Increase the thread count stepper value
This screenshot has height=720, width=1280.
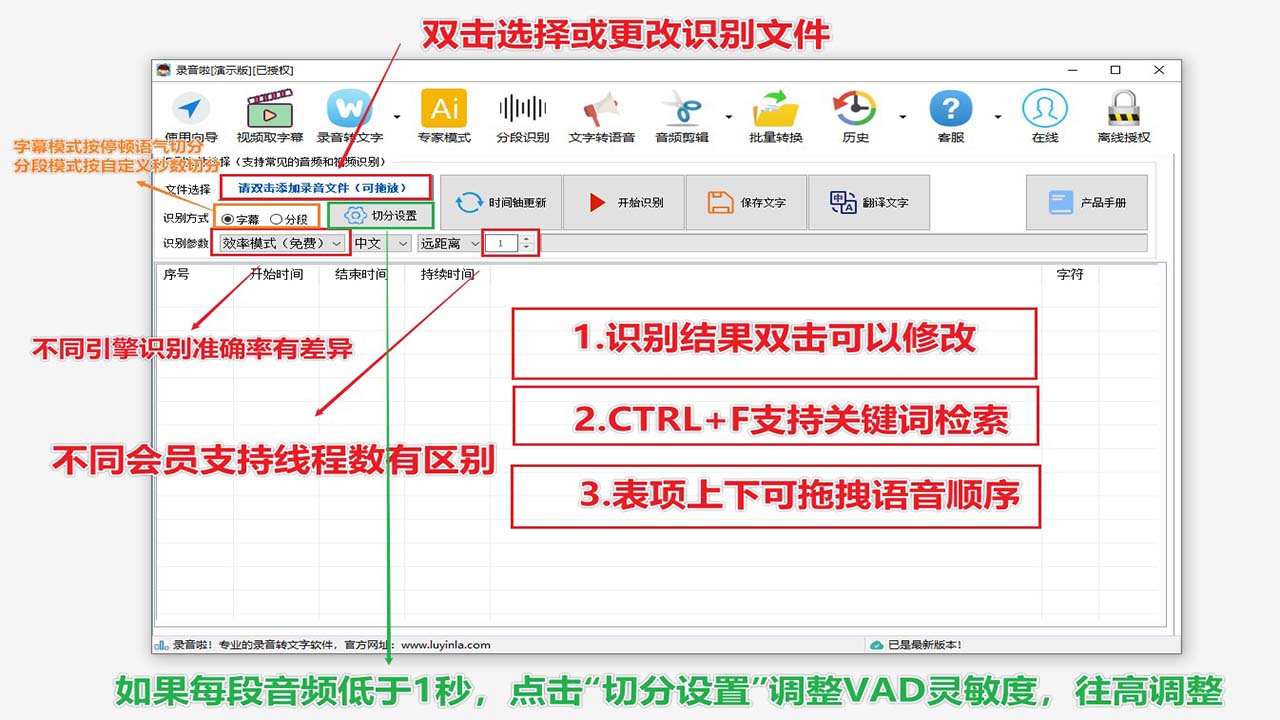528,238
